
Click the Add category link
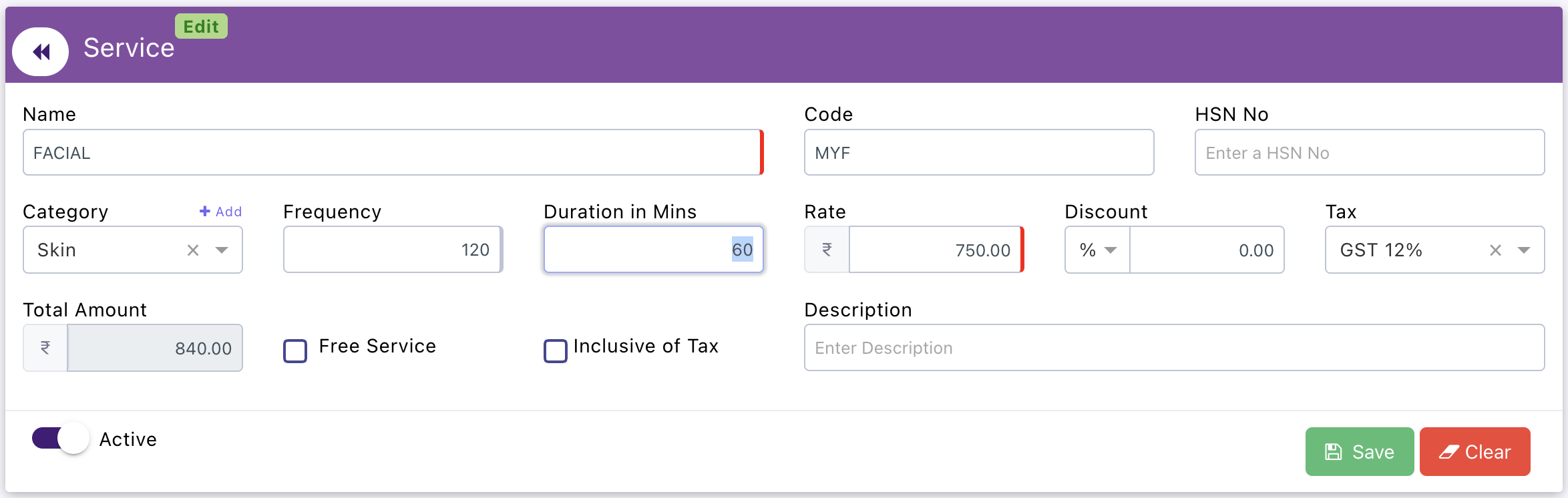tap(221, 212)
